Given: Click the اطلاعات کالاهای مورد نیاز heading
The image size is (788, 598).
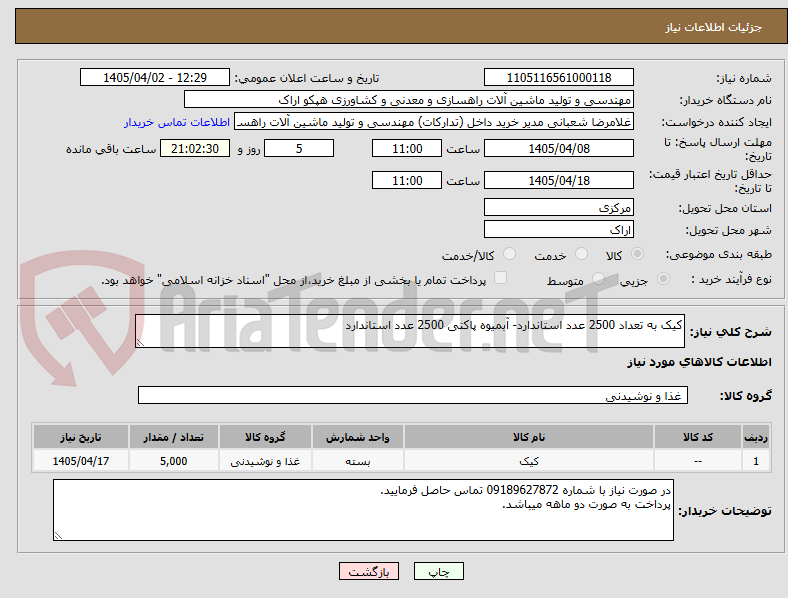Looking at the screenshot, I should click(x=699, y=362).
